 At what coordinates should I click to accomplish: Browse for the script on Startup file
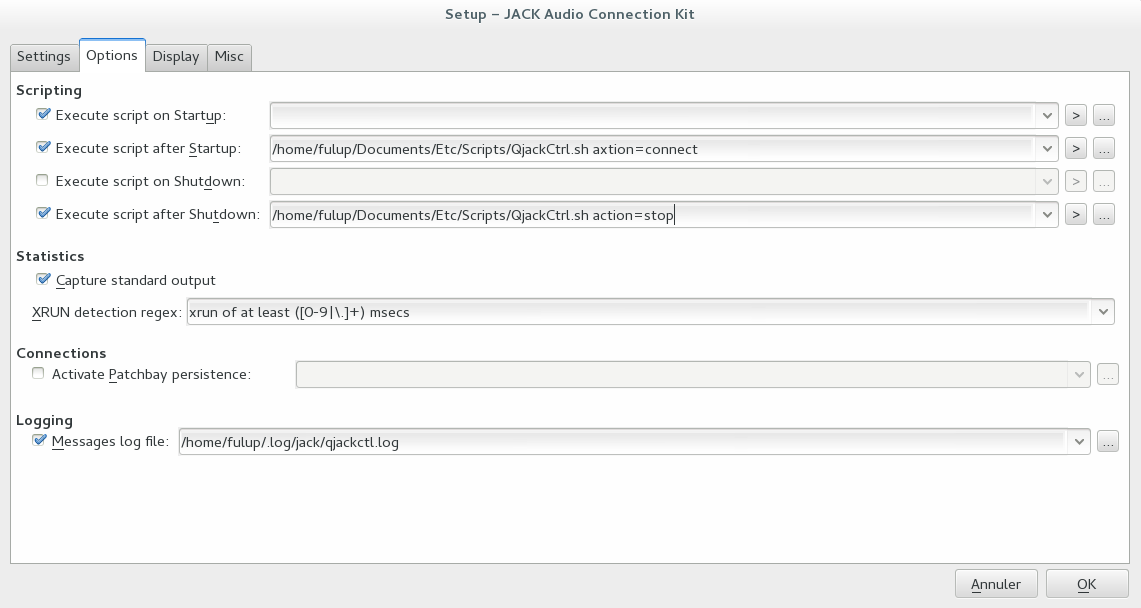pos(1104,116)
